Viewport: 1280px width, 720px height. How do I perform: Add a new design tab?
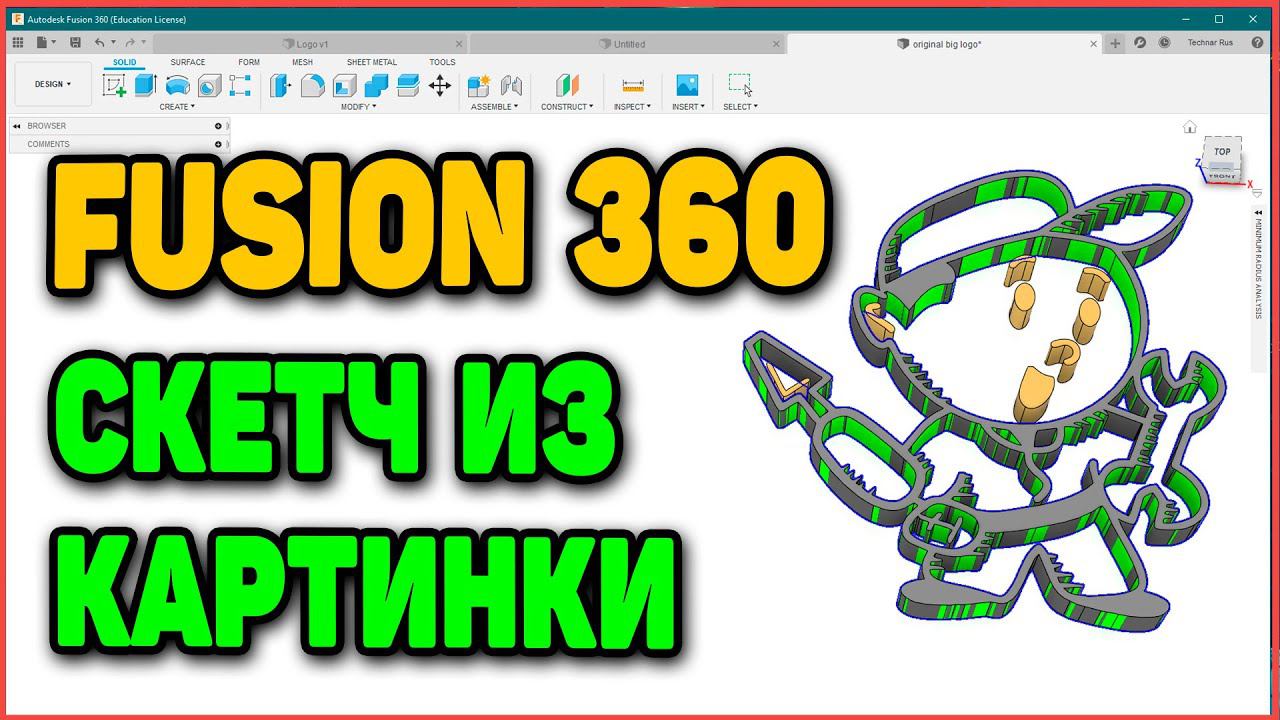[x=1115, y=43]
